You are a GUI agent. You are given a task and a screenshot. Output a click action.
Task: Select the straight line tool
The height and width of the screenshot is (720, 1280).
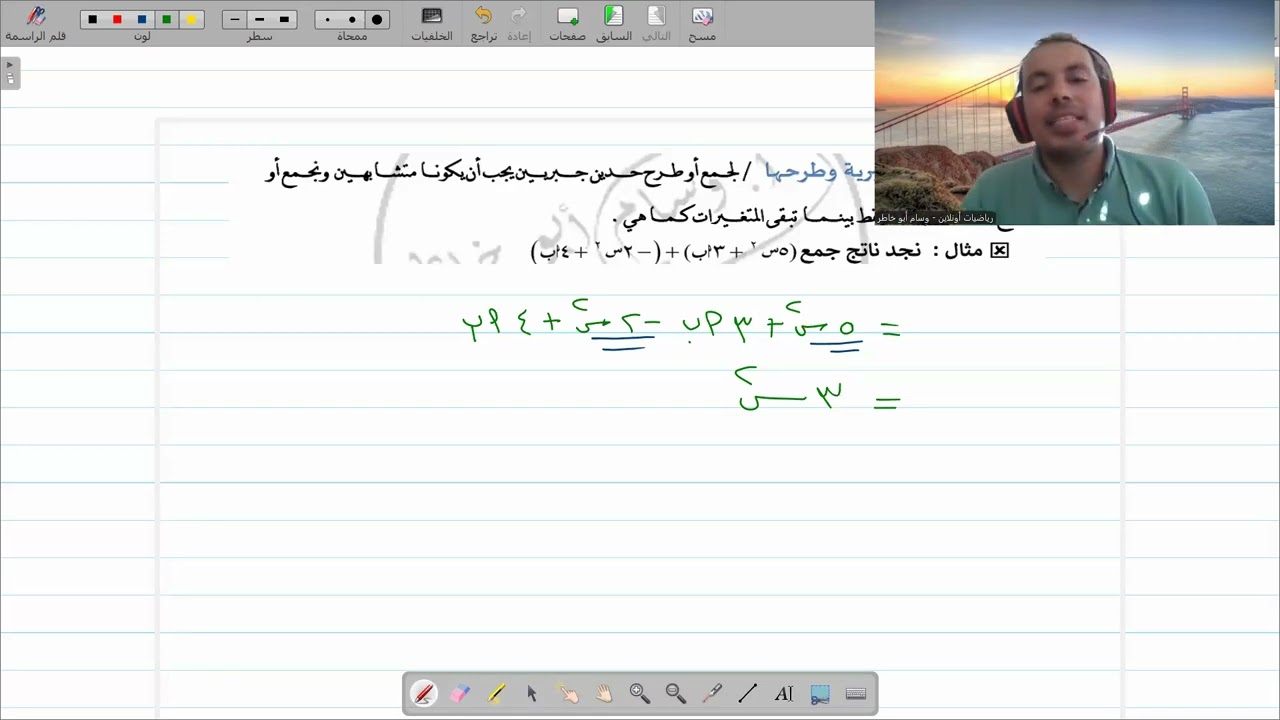click(748, 693)
